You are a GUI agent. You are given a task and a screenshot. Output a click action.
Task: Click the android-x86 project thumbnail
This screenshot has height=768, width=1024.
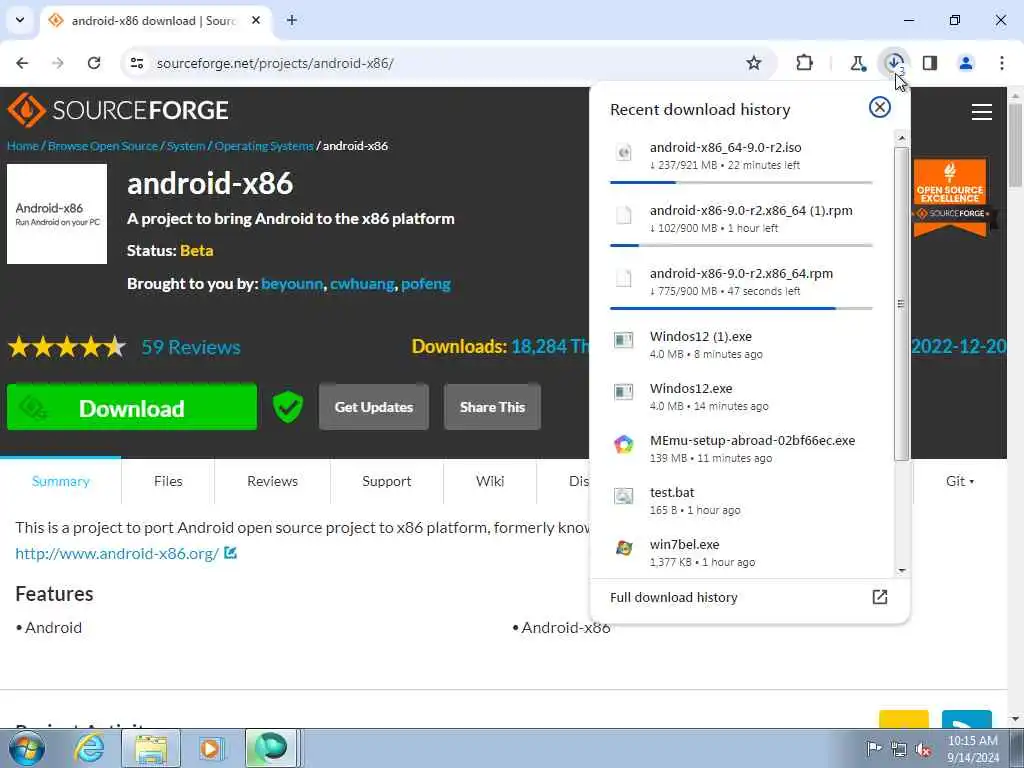(57, 214)
